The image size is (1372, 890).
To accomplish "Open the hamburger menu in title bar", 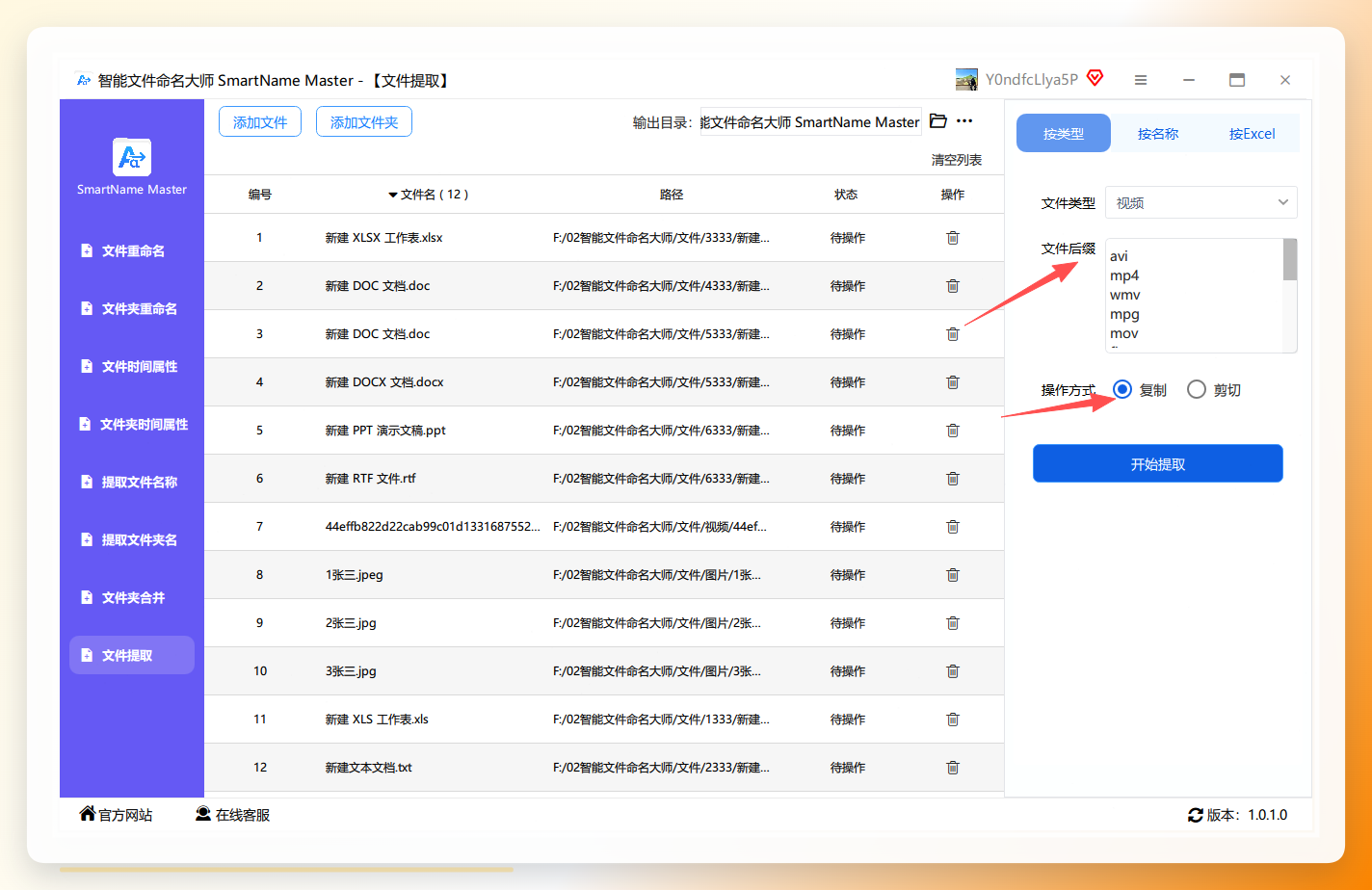I will [x=1141, y=80].
